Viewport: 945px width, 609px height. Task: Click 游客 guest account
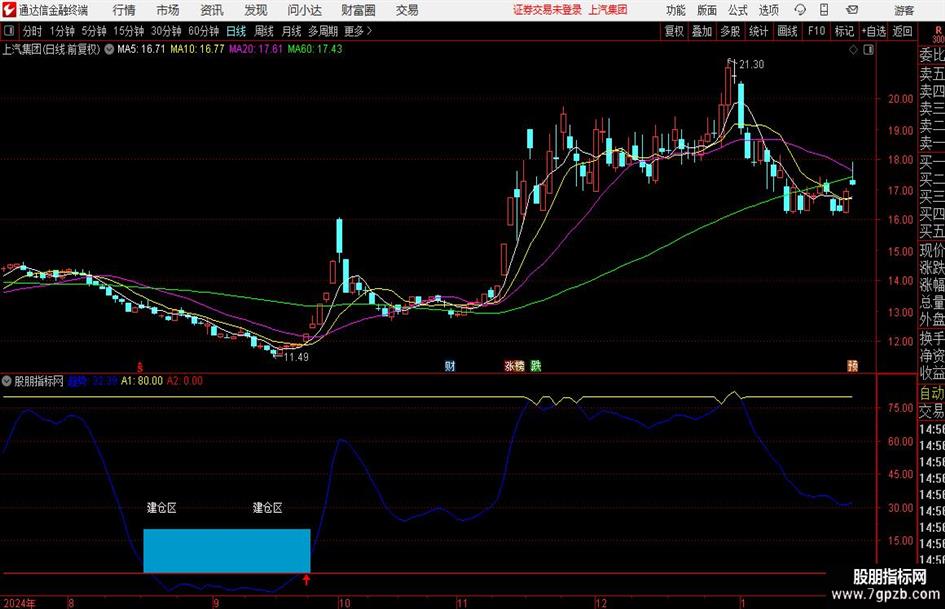click(x=904, y=10)
